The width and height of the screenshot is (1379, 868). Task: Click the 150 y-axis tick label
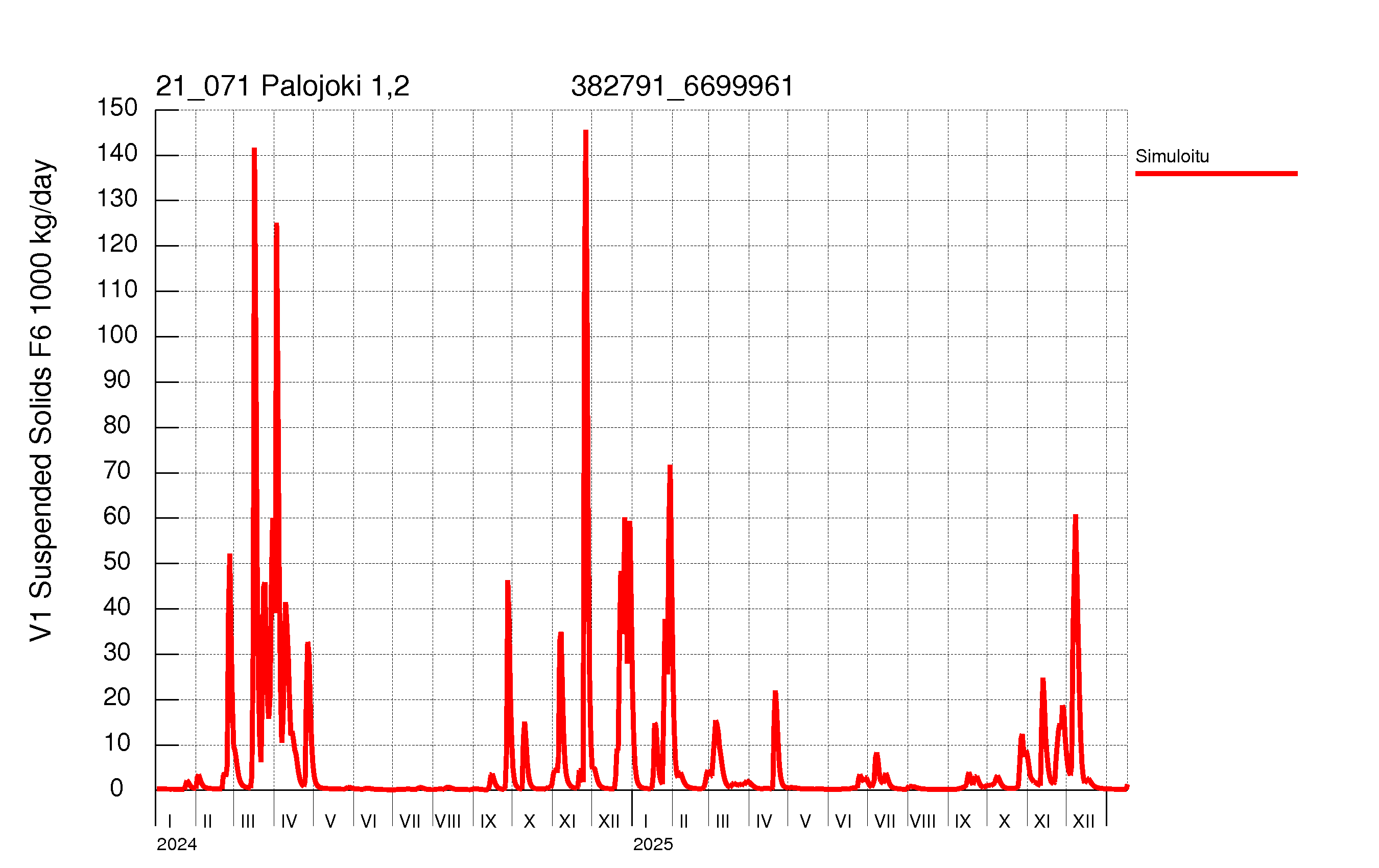117,108
